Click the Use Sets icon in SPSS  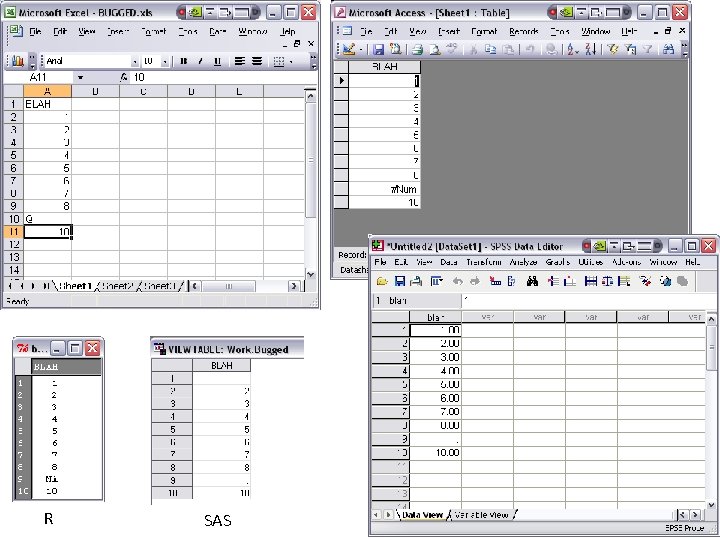(665, 281)
